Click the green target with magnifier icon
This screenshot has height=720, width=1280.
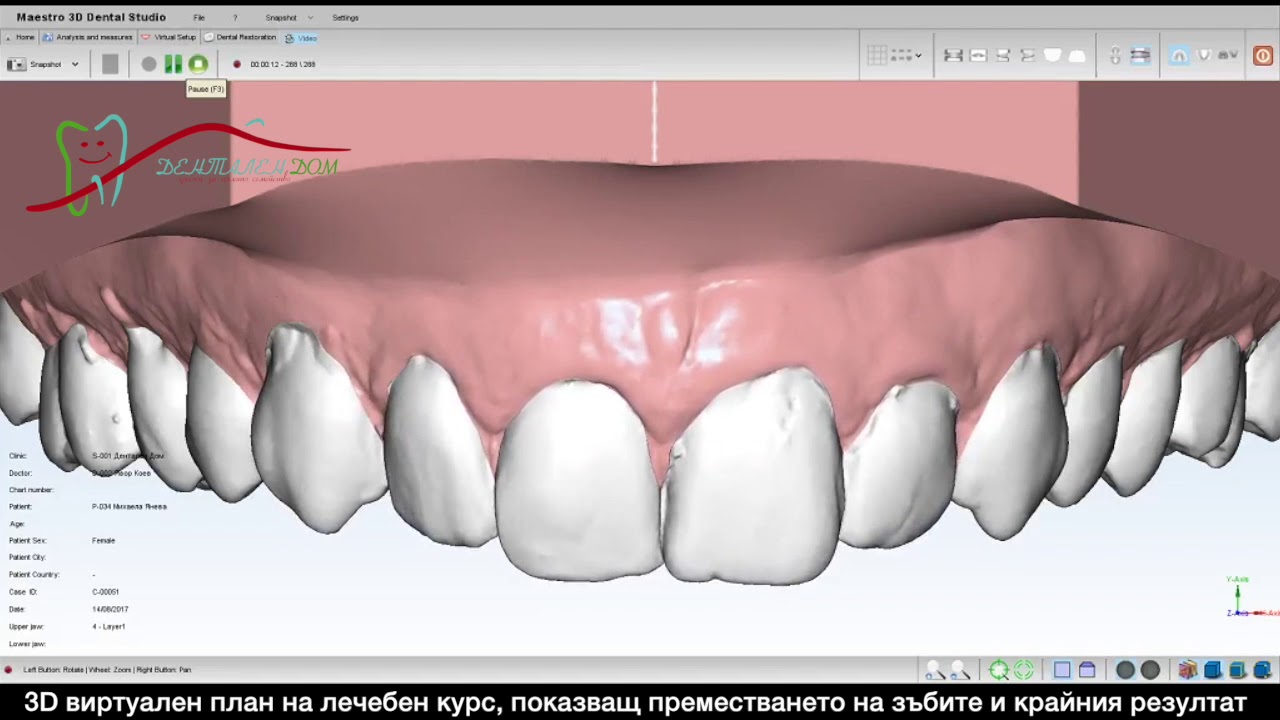(x=998, y=670)
